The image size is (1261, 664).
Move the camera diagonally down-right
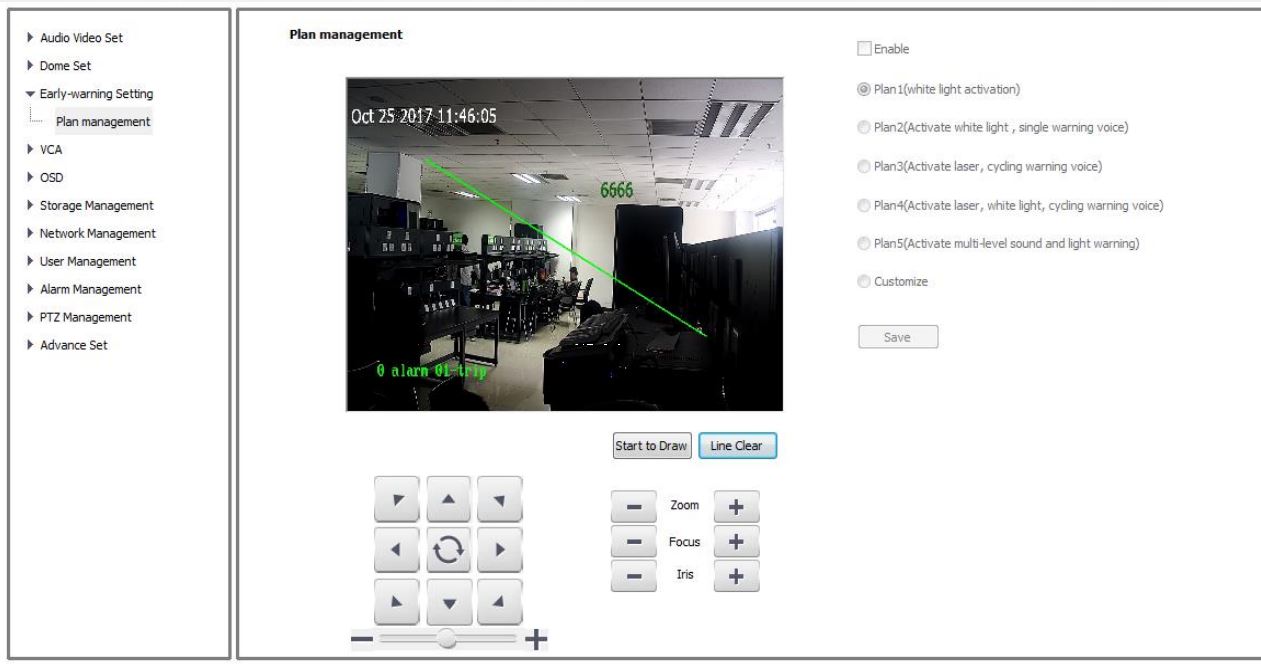500,600
